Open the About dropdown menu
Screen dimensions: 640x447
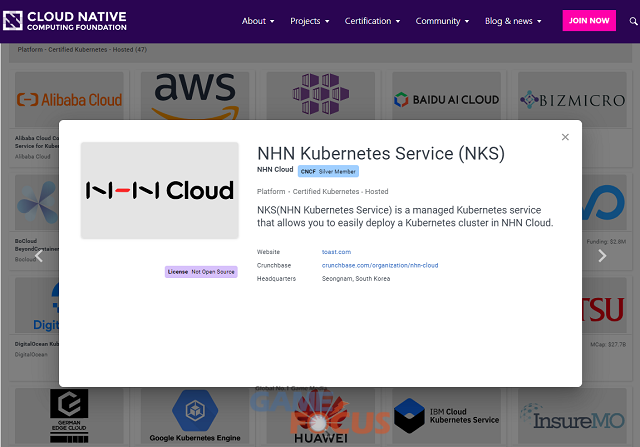pyautogui.click(x=258, y=21)
